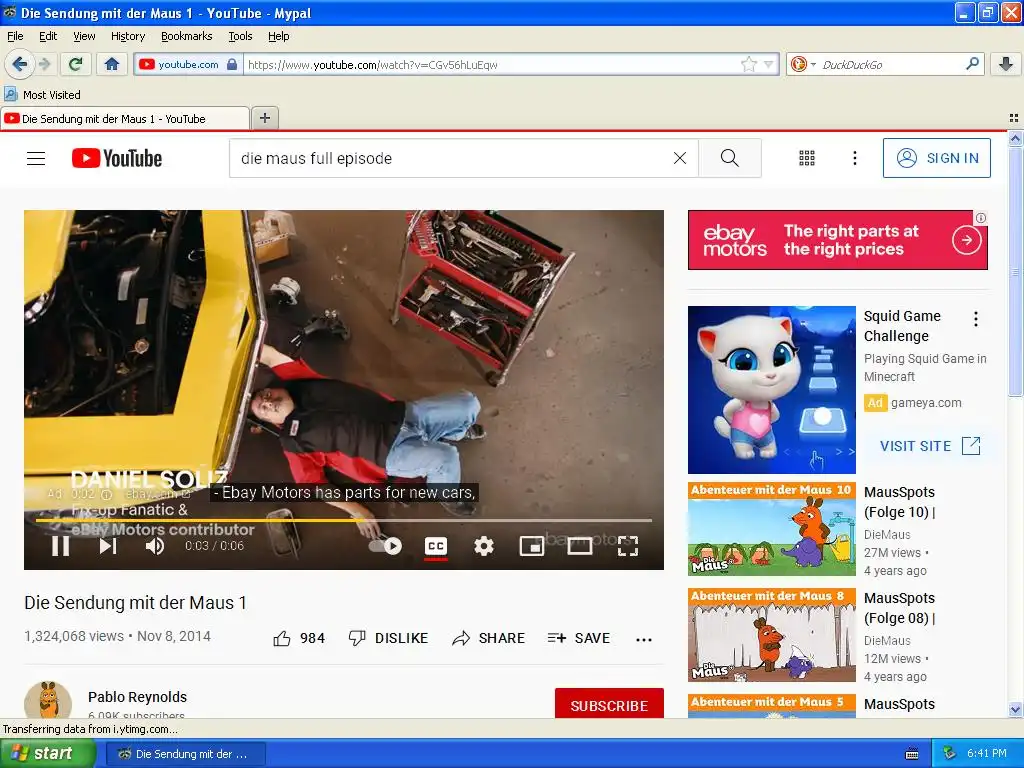The width and height of the screenshot is (1024, 768).
Task: Like the video with thumbs up
Action: point(299,638)
